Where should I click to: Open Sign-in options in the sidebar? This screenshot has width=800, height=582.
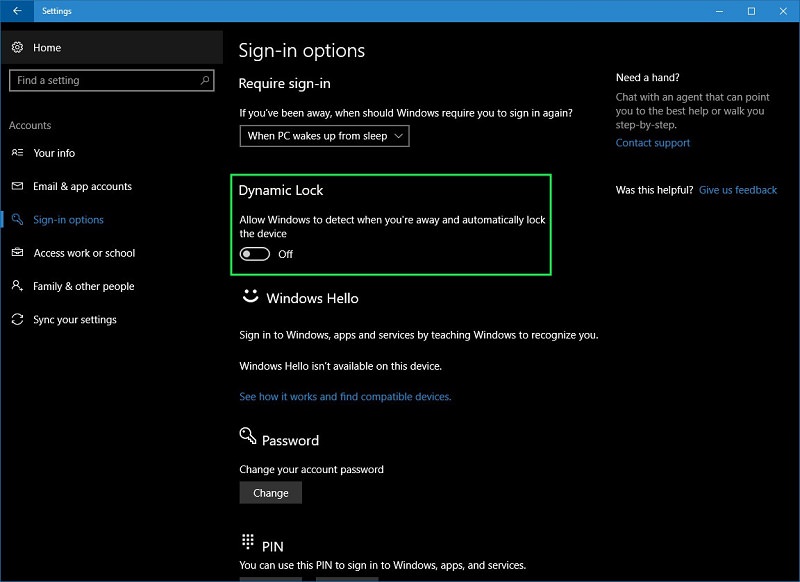[x=68, y=220]
